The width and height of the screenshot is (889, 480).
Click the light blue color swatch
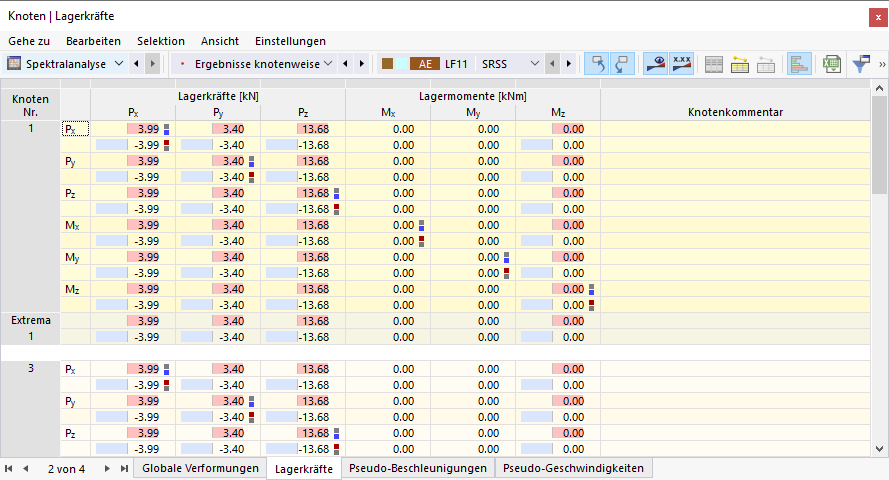(401, 63)
